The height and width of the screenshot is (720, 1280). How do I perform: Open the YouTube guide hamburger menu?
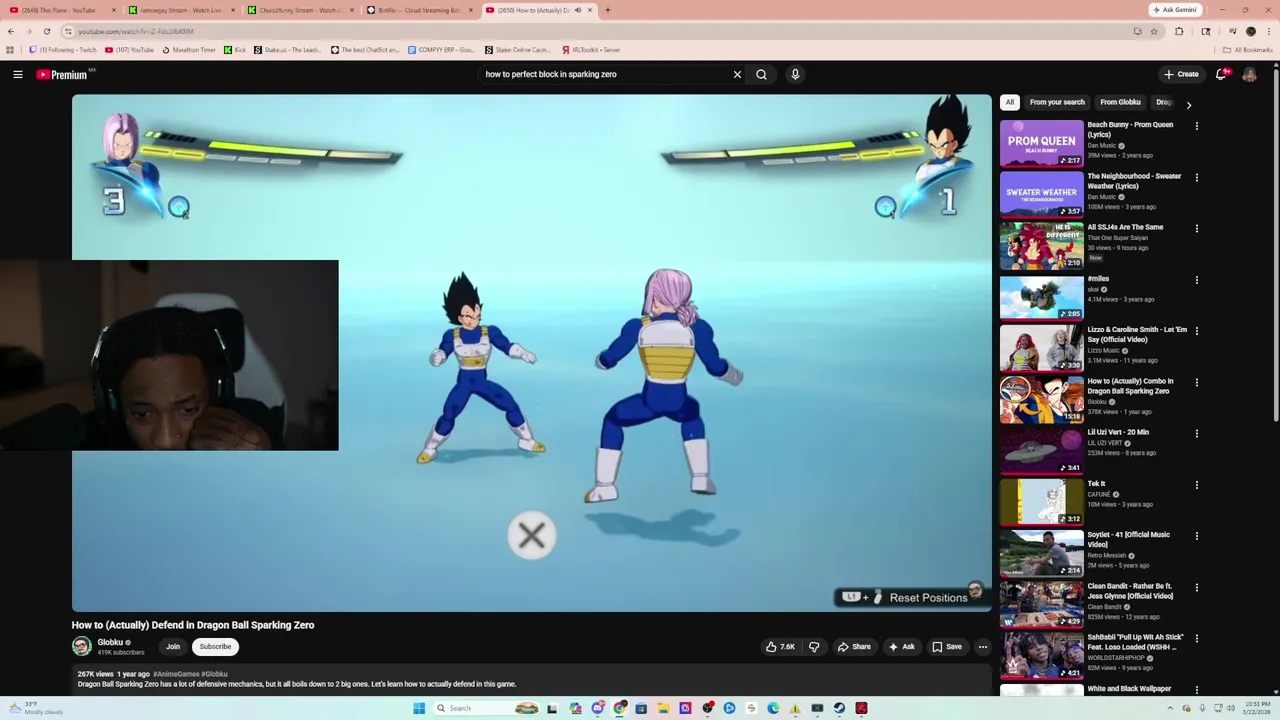18,74
